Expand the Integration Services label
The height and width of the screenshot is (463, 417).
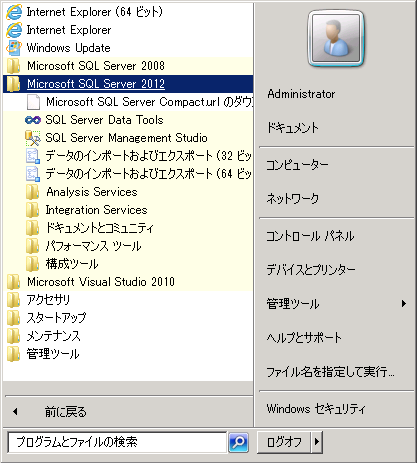point(96,210)
